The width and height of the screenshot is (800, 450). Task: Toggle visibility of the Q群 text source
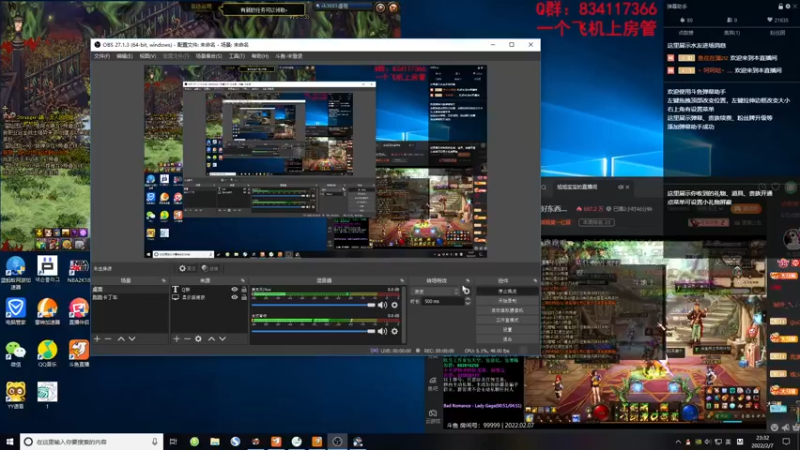click(235, 289)
